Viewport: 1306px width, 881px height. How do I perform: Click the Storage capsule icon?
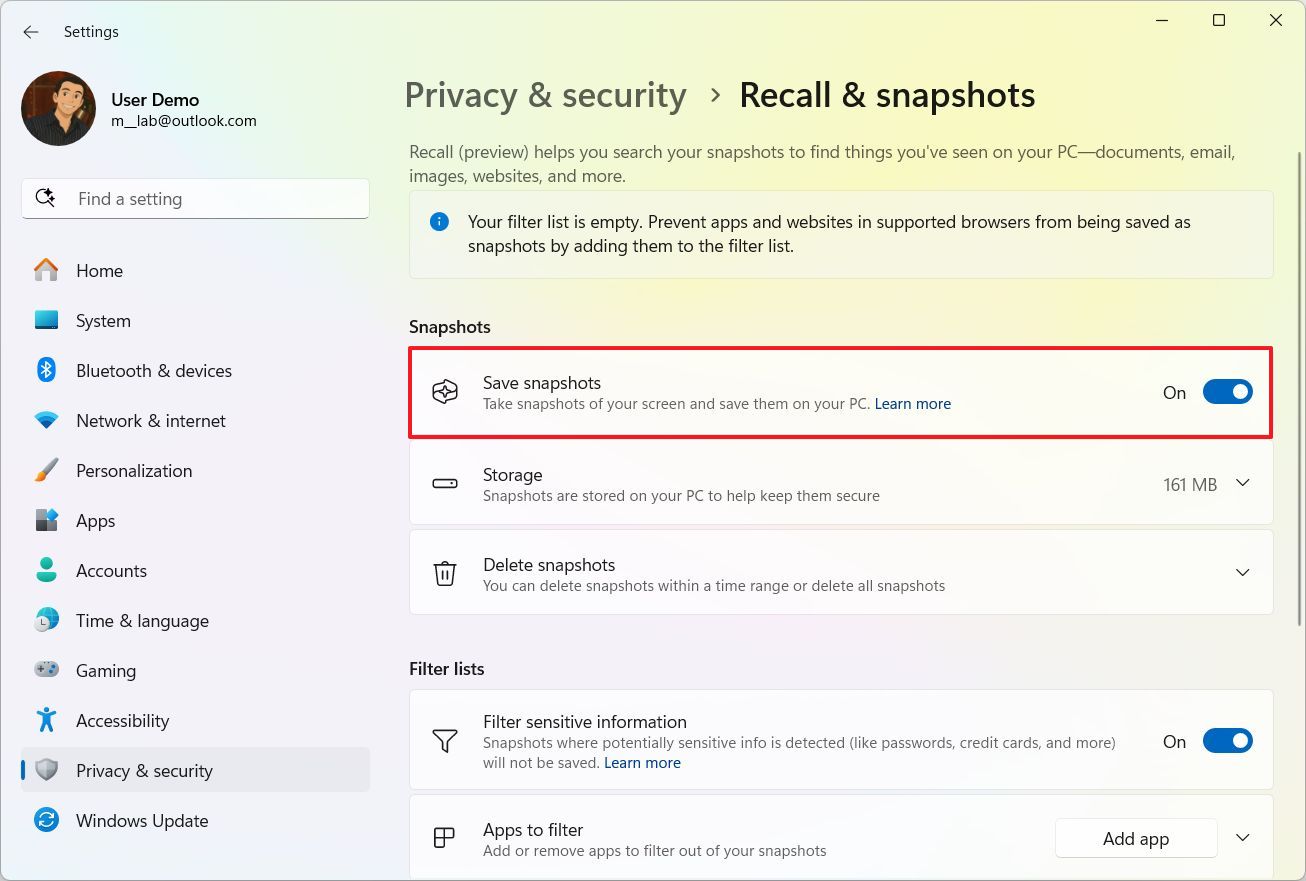pyautogui.click(x=445, y=483)
